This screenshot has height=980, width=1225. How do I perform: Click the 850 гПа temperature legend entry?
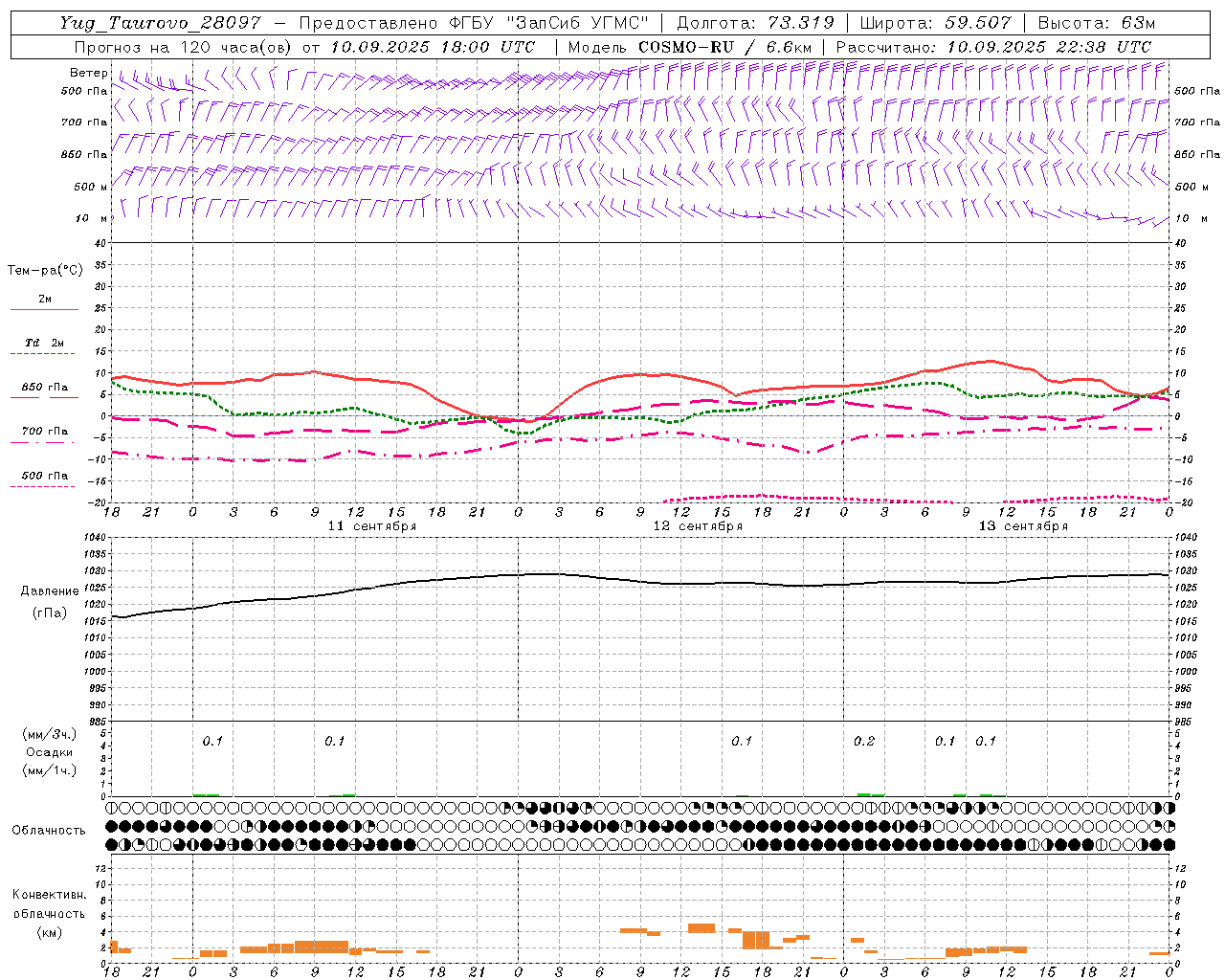45,387
